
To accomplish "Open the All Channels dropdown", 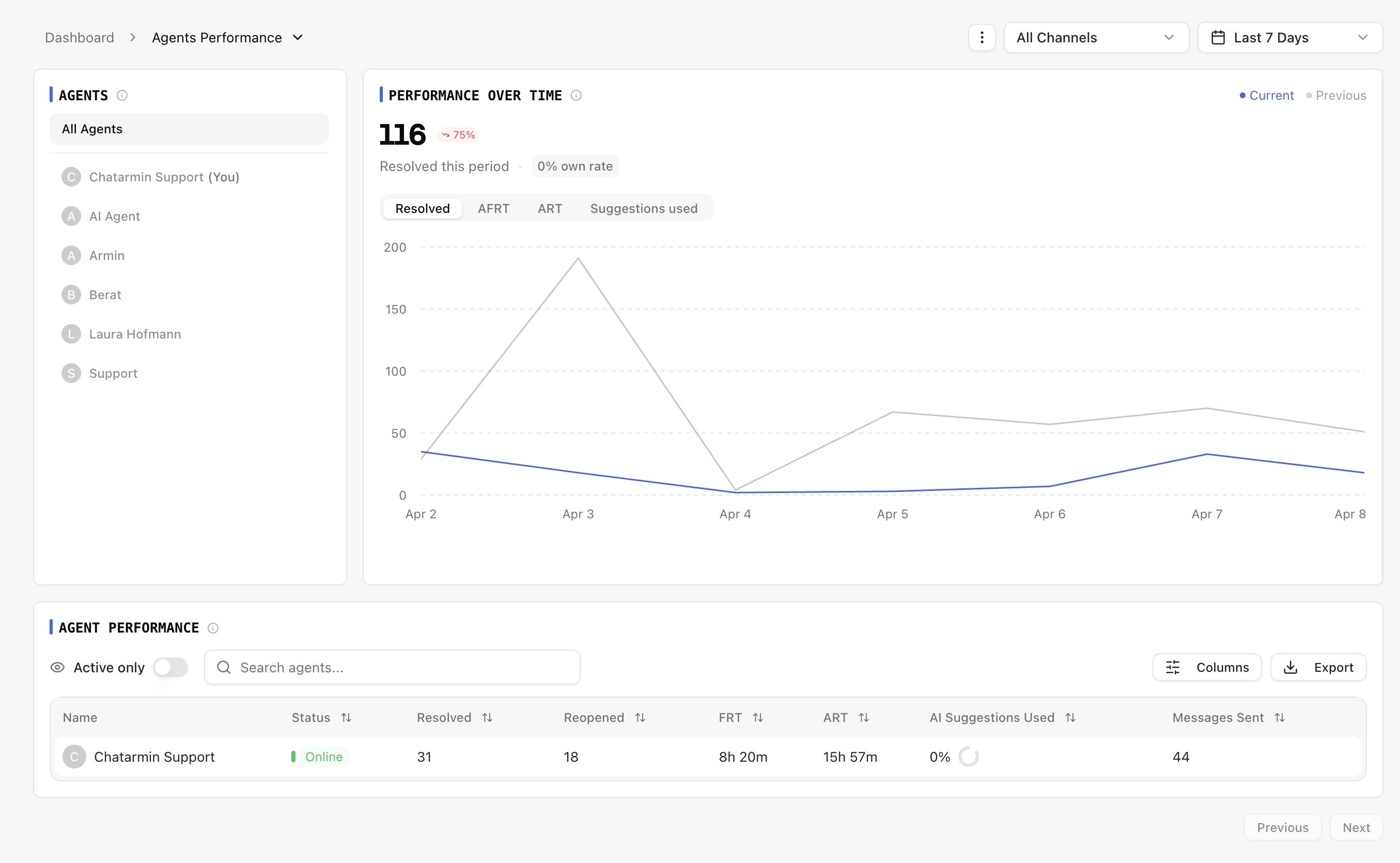I will 1096,38.
